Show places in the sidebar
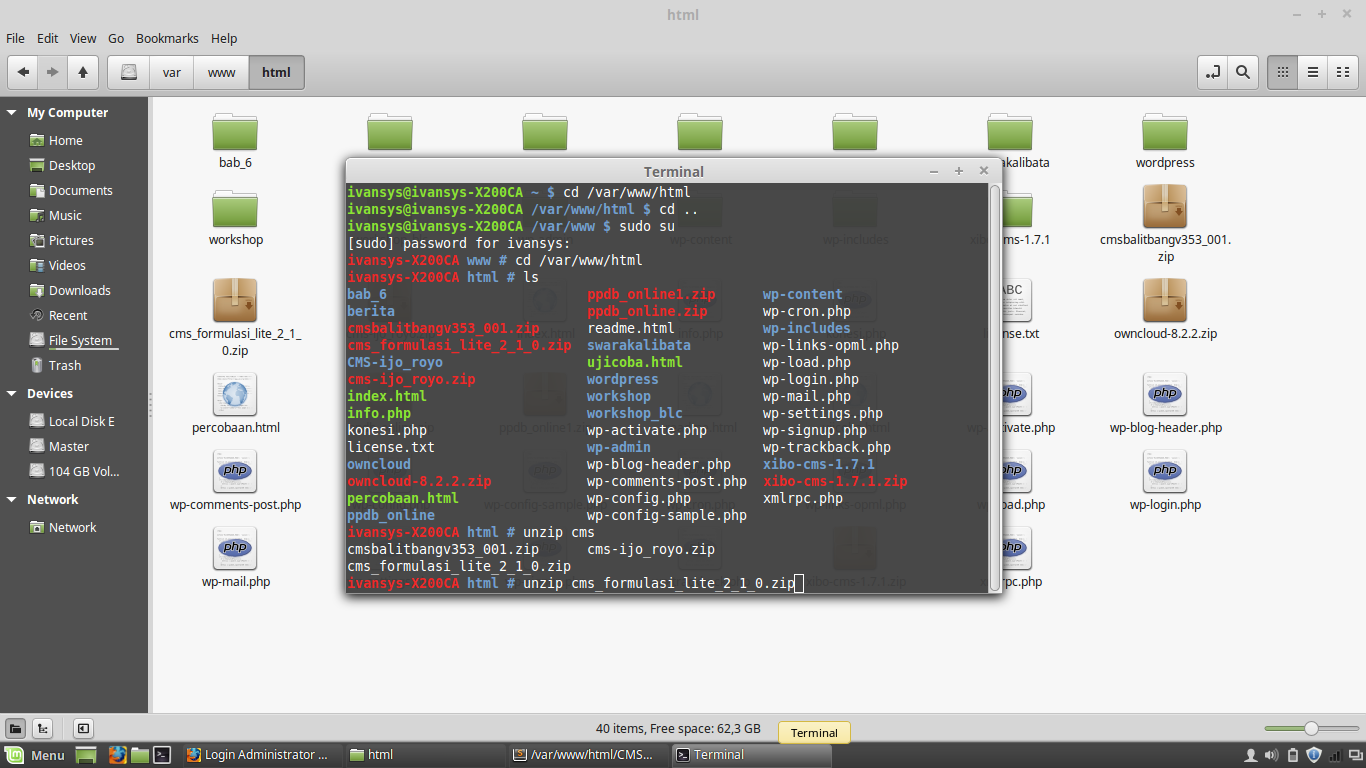 pyautogui.click(x=16, y=729)
